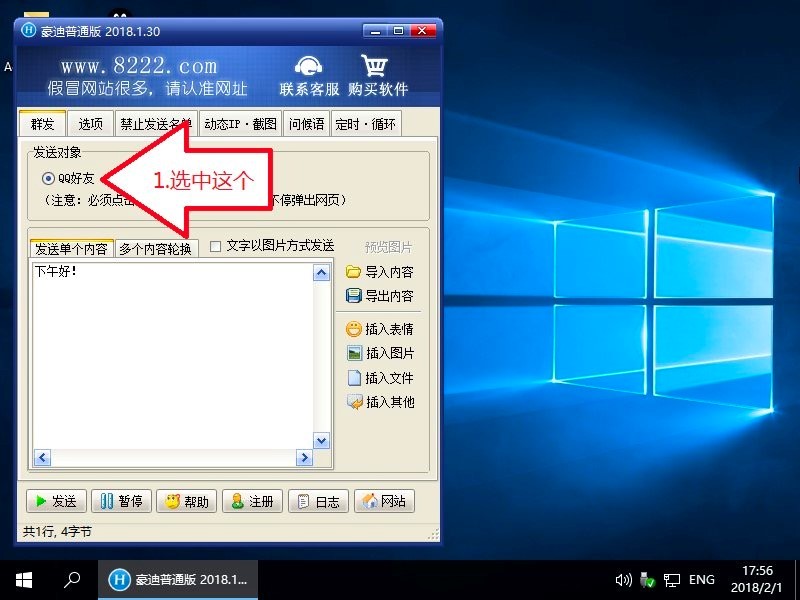Click the www.8222.com website banner text
This screenshot has width=800, height=600.
(x=139, y=66)
